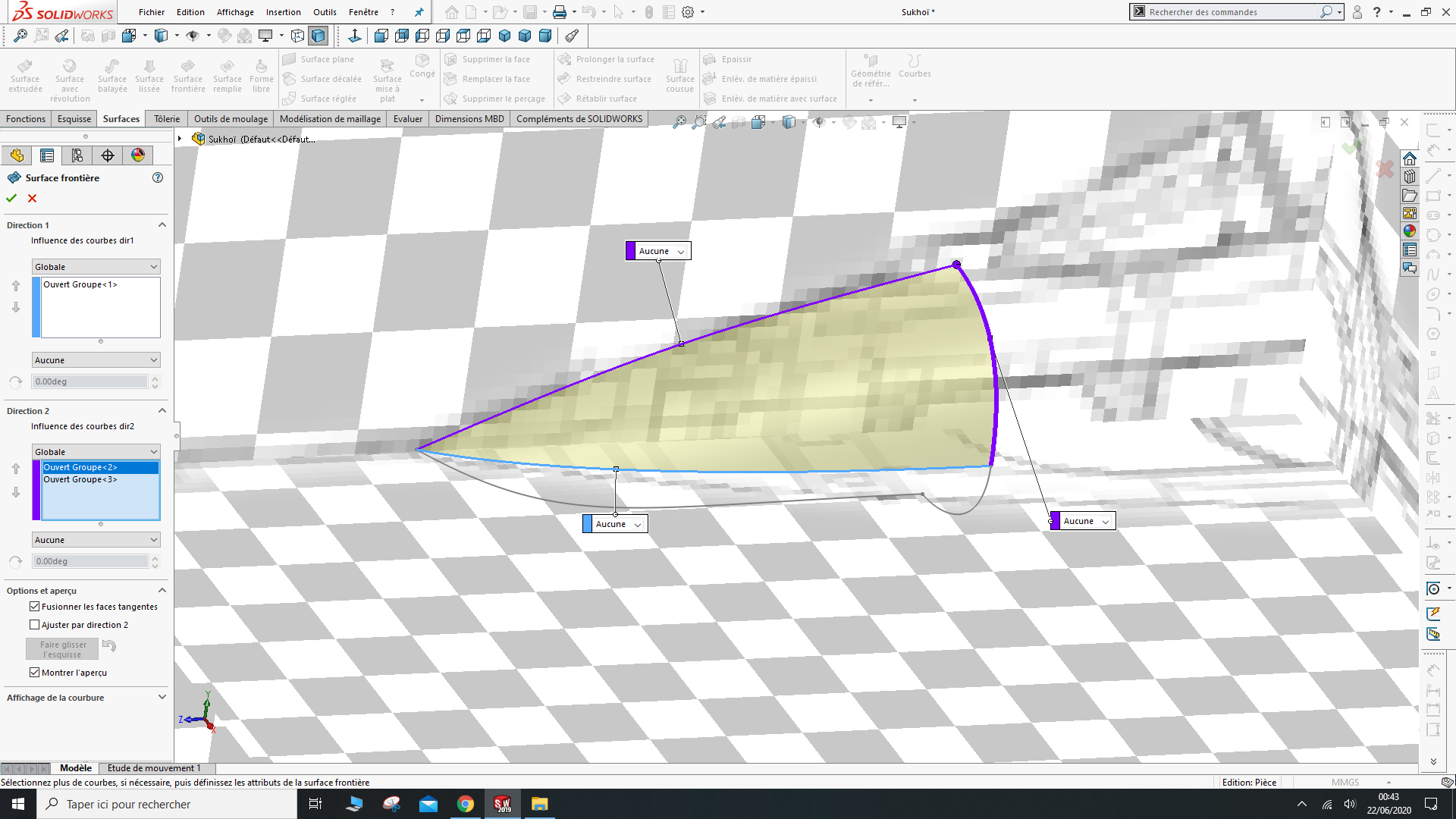Click the Direction 2 purple color bar
This screenshot has height=819, width=1456.
36,490
